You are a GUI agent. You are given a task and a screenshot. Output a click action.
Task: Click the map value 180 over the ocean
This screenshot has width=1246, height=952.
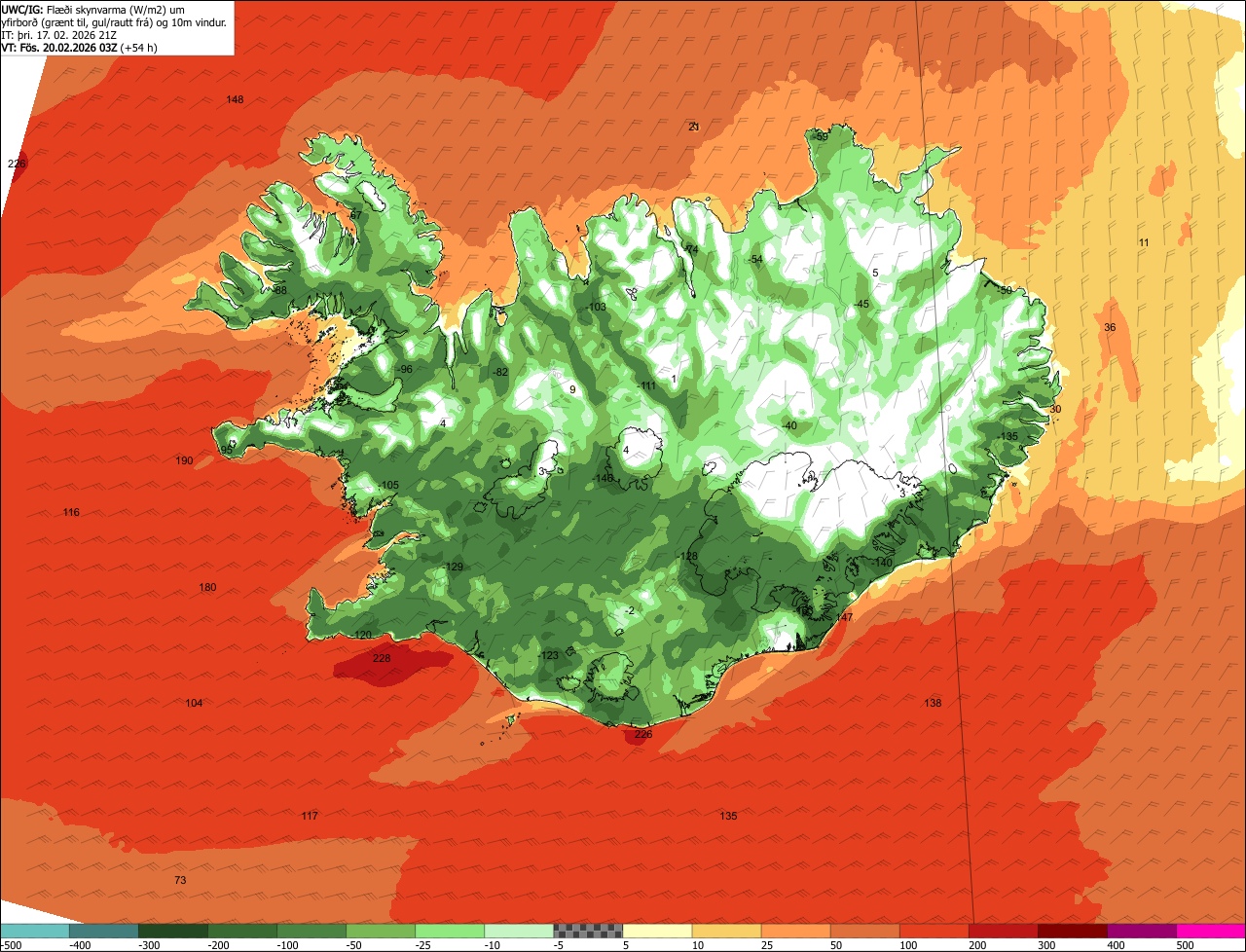pyautogui.click(x=207, y=587)
